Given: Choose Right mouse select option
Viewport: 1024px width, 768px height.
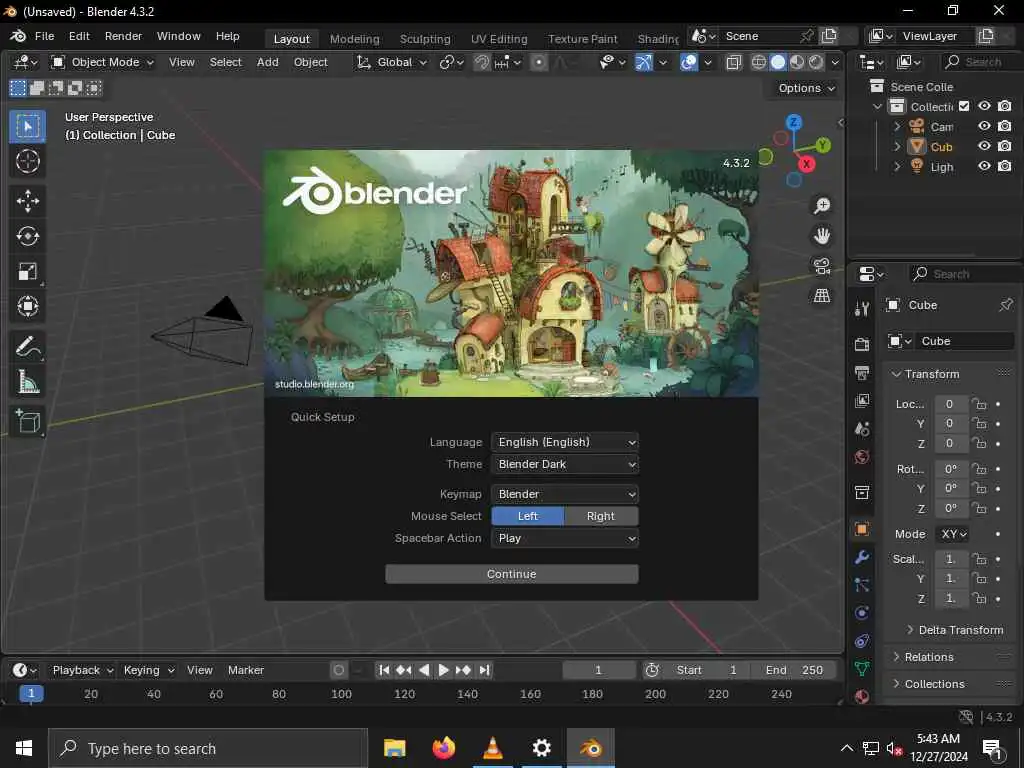Looking at the screenshot, I should [601, 516].
